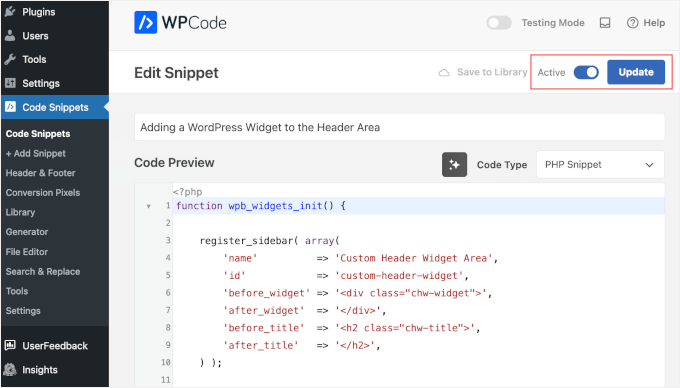Click line number 10 in gutter
The width and height of the screenshot is (680, 388).
[x=166, y=362]
